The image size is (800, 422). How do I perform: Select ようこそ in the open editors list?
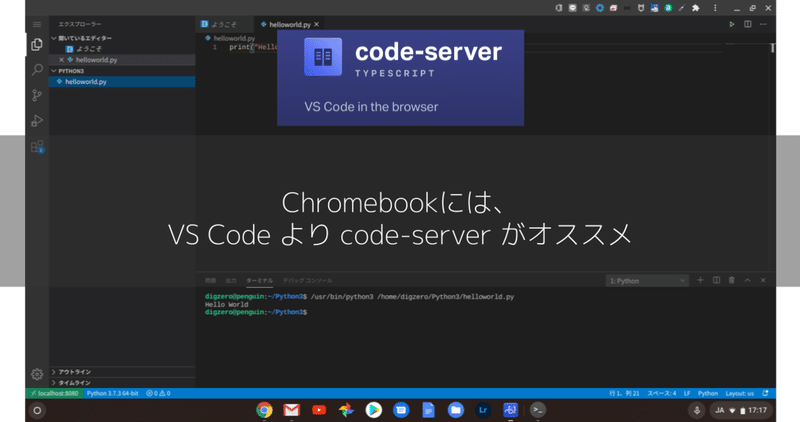tap(122, 49)
